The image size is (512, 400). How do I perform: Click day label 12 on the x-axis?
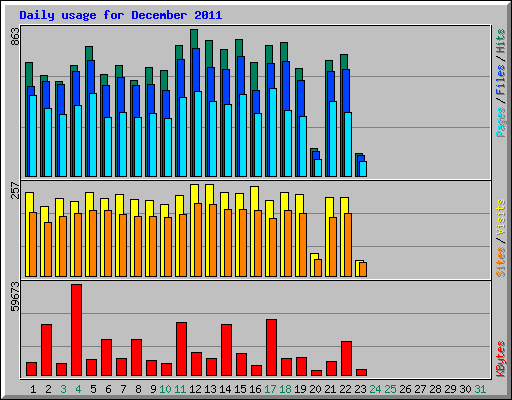[x=195, y=389]
